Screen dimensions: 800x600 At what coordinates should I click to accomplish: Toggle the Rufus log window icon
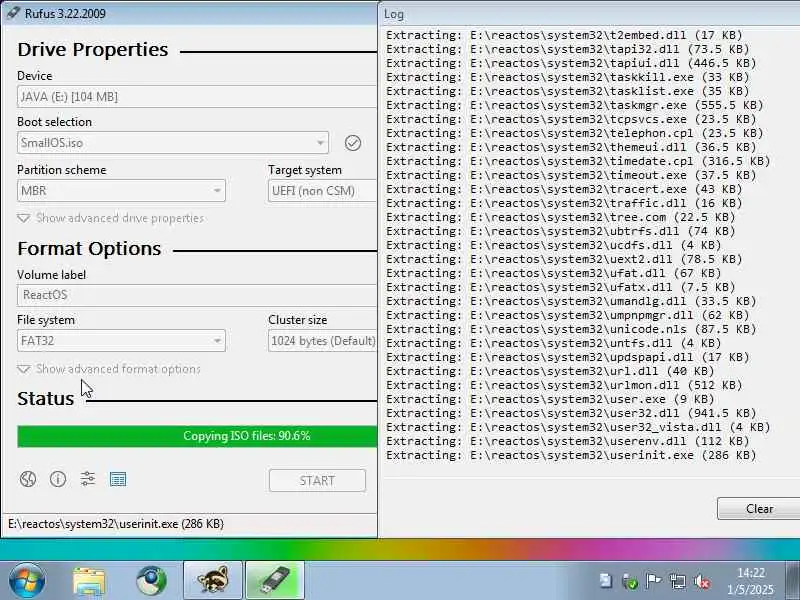pos(118,479)
